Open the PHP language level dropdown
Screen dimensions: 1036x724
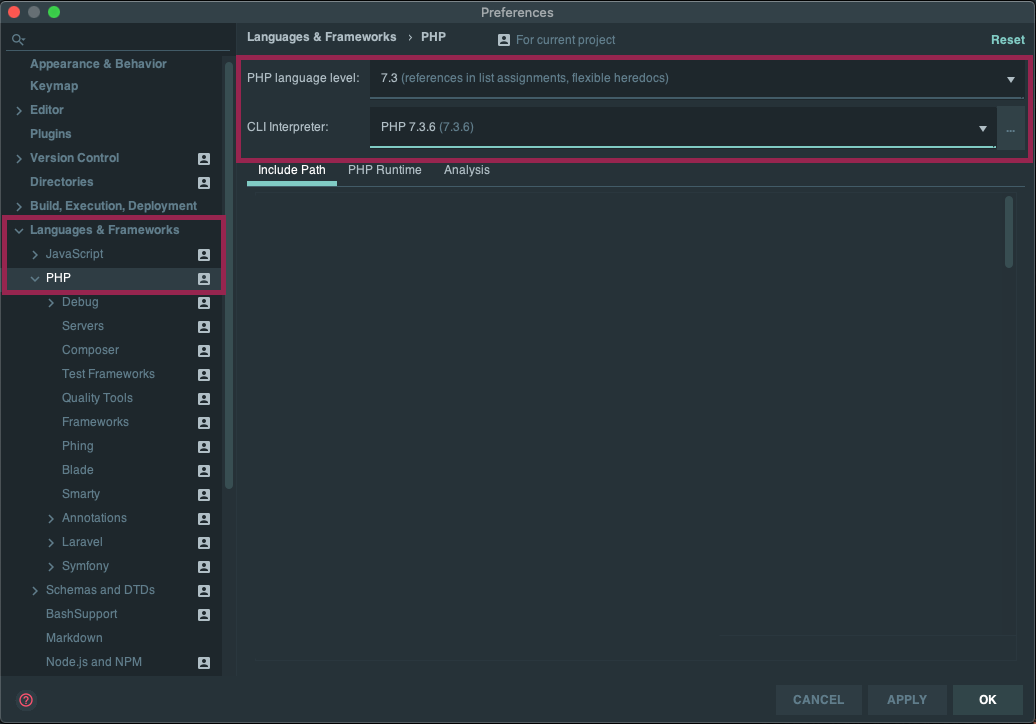(x=696, y=79)
